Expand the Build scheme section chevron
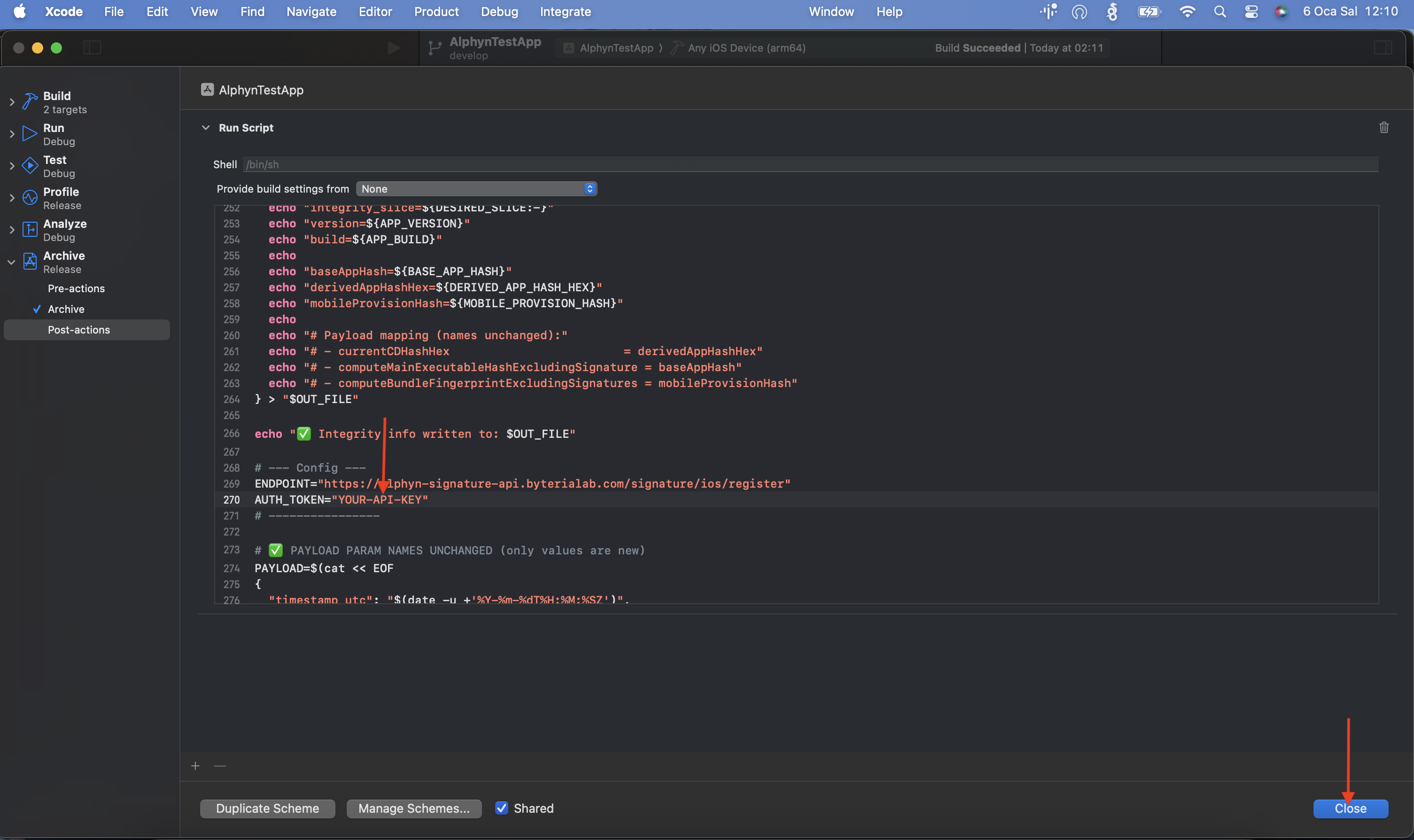Screen dimensions: 1414x840 tap(11, 102)
